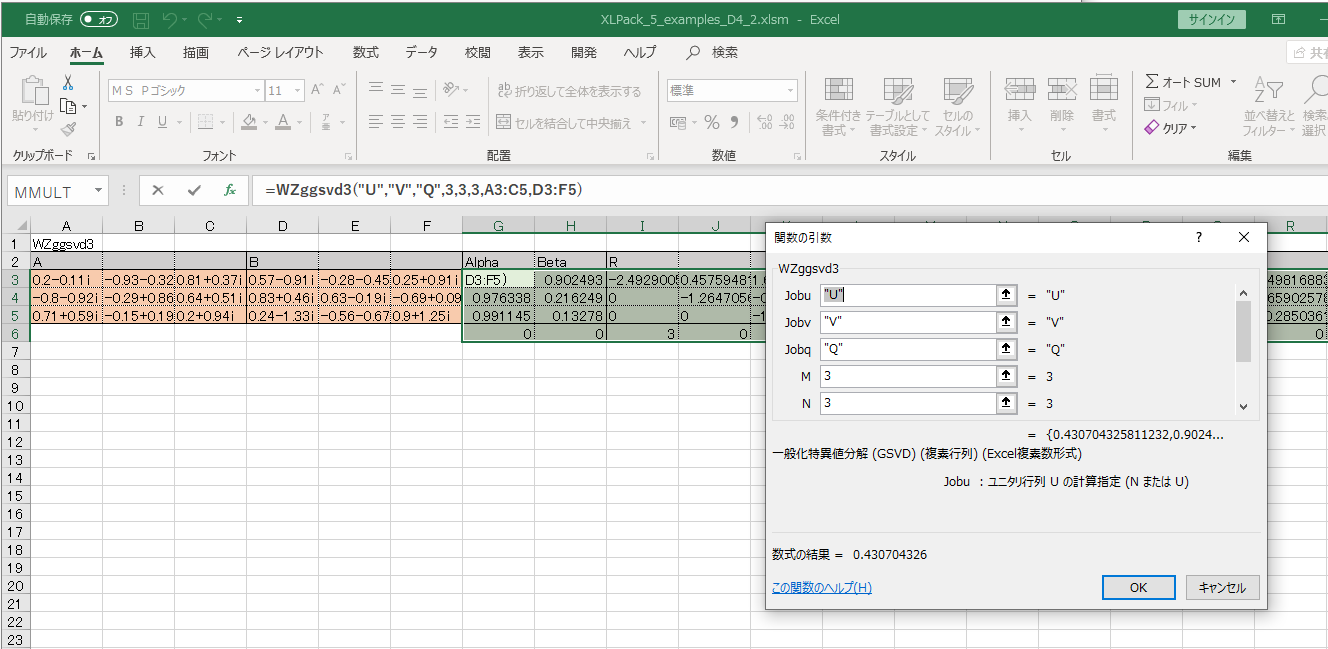
Task: Click the Insert Function fx icon
Action: point(229,190)
